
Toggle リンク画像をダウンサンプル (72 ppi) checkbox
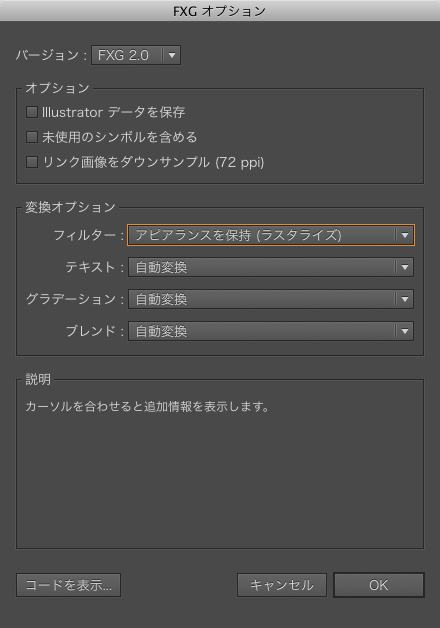32,162
